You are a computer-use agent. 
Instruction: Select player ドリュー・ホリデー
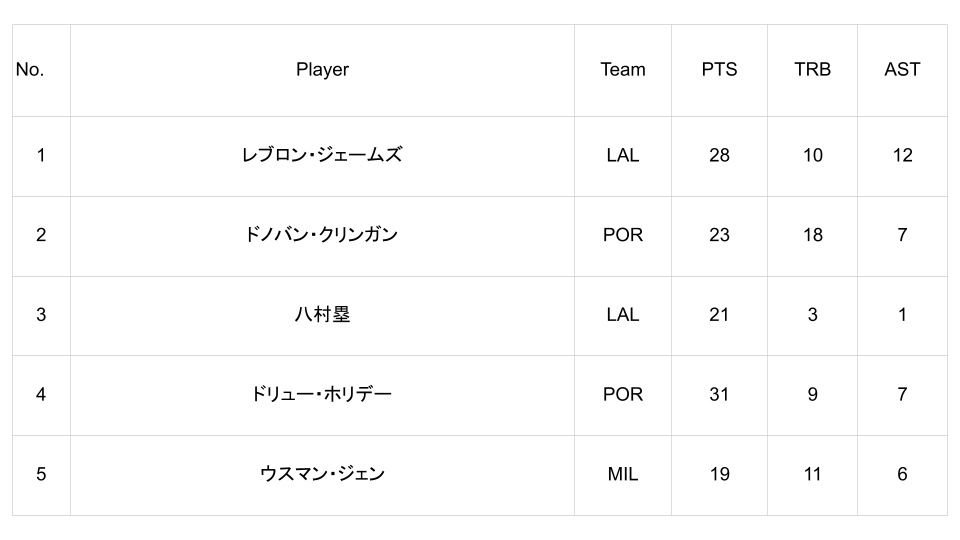pos(322,394)
